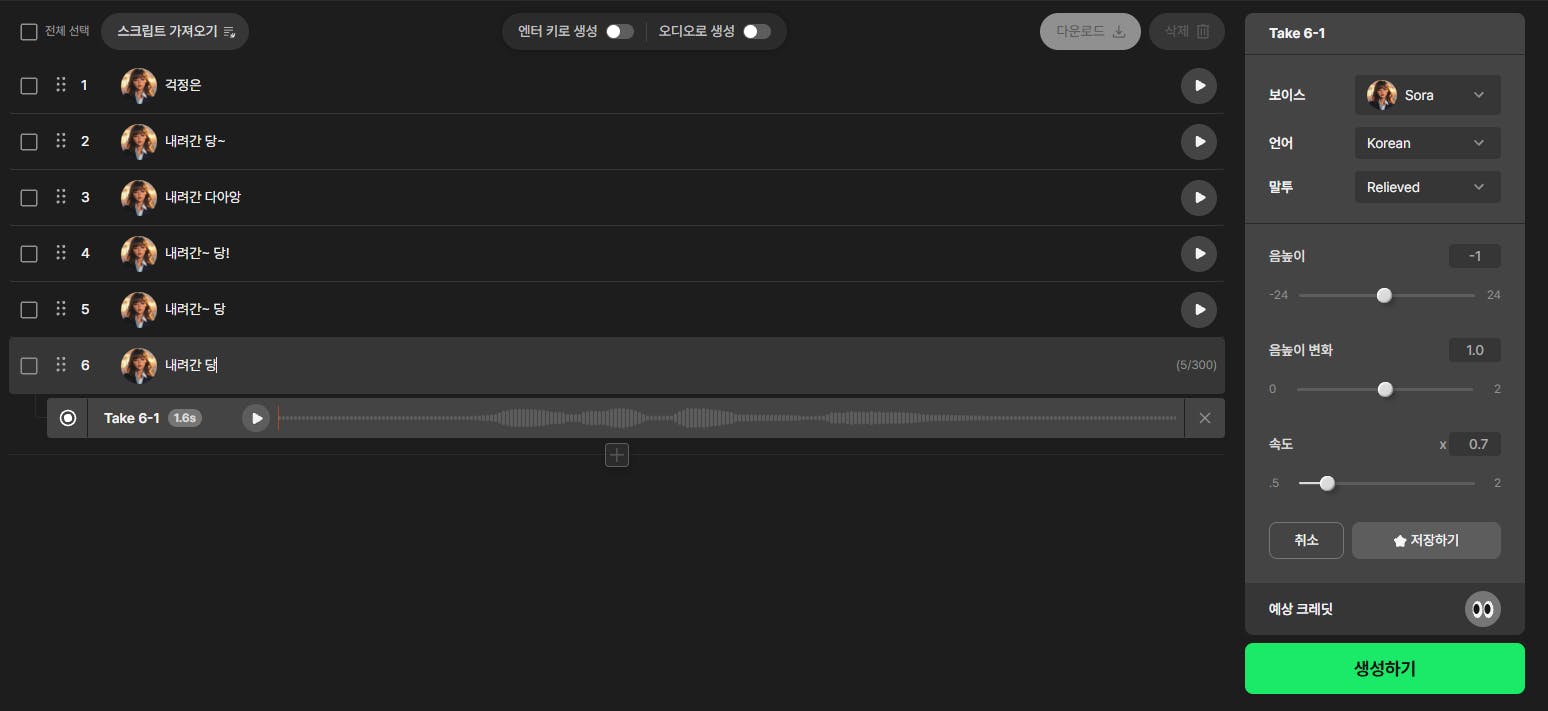
Task: Tick the checkbox for line 5
Action: coord(29,310)
